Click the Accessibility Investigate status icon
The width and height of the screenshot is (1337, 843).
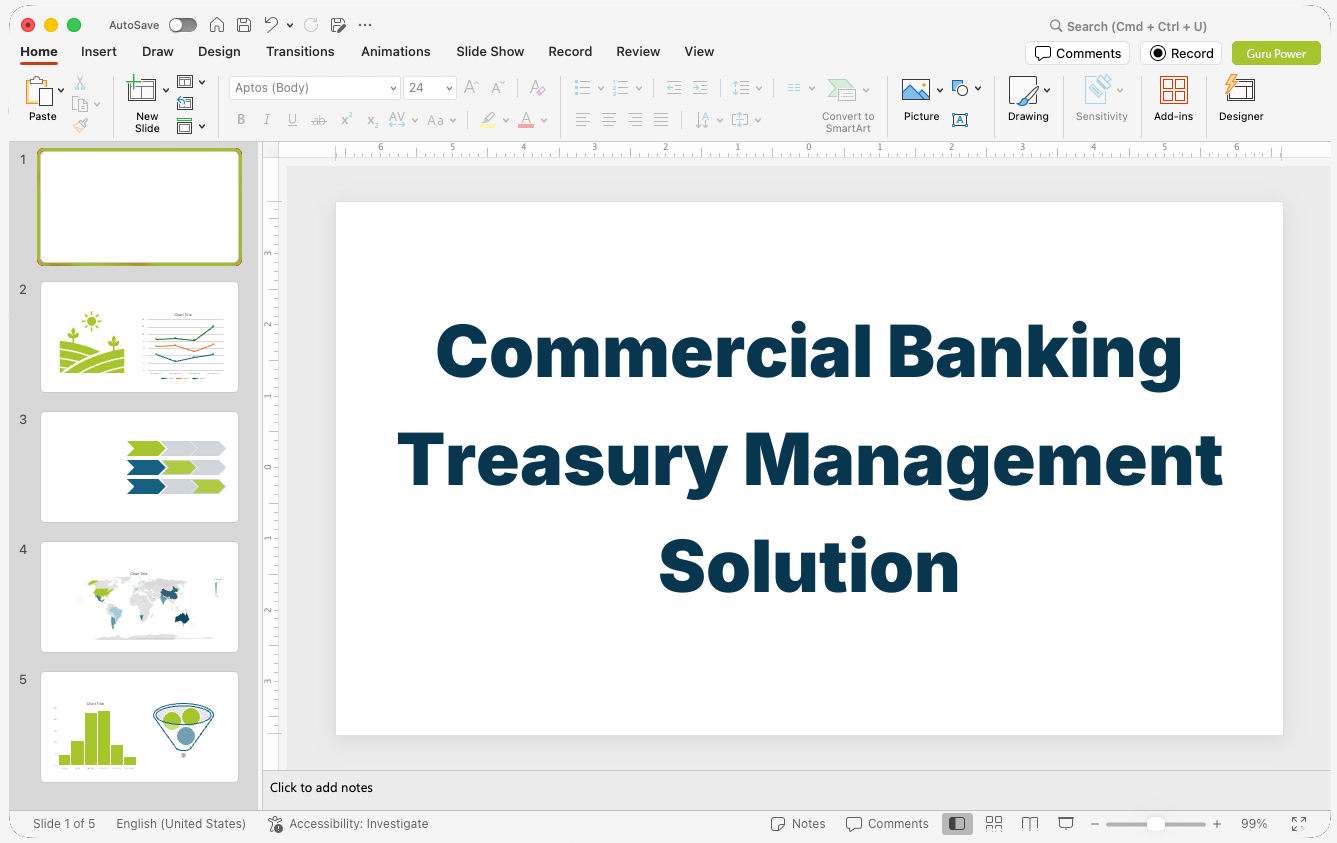[276, 824]
